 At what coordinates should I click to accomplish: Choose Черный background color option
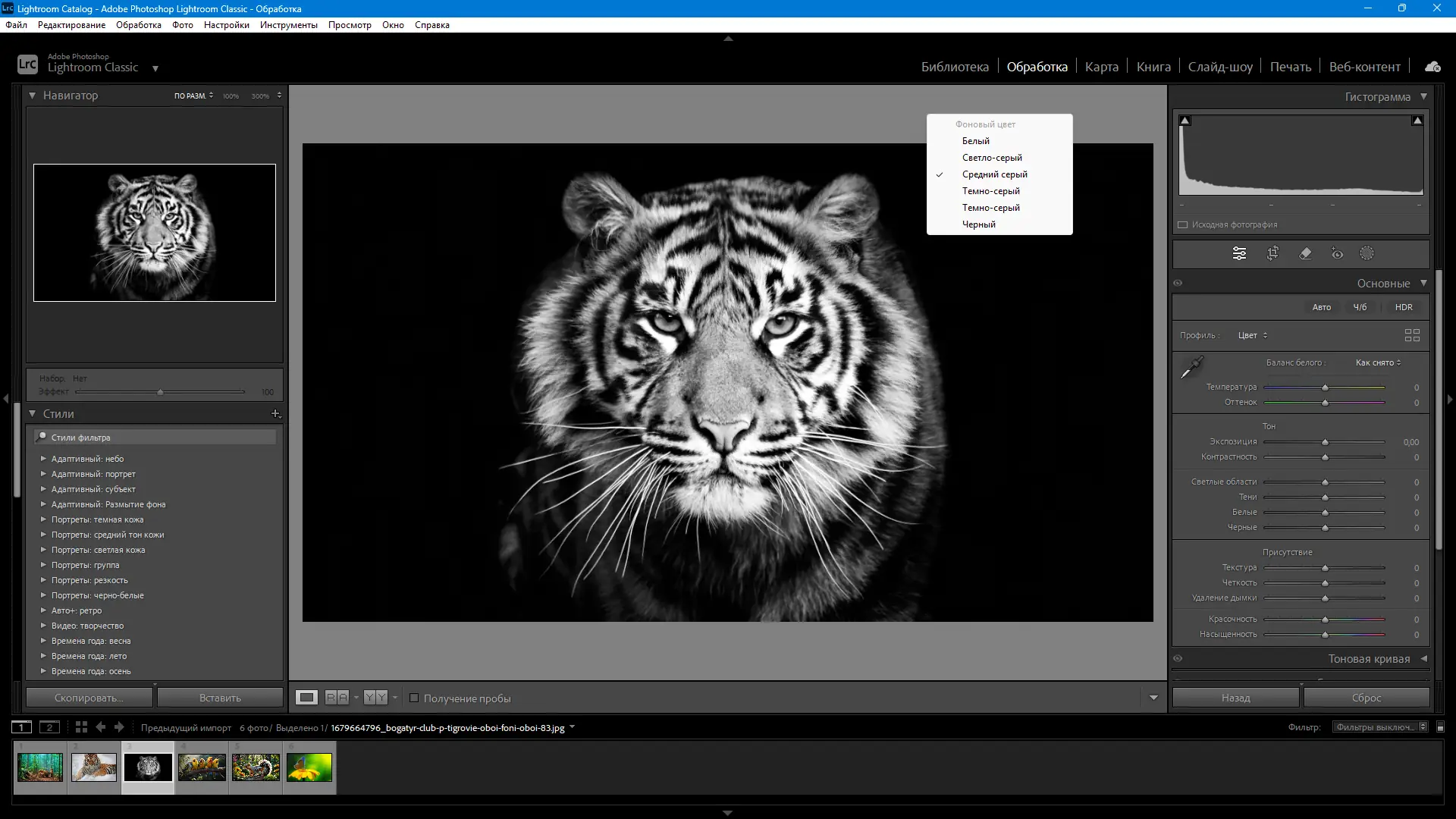979,224
